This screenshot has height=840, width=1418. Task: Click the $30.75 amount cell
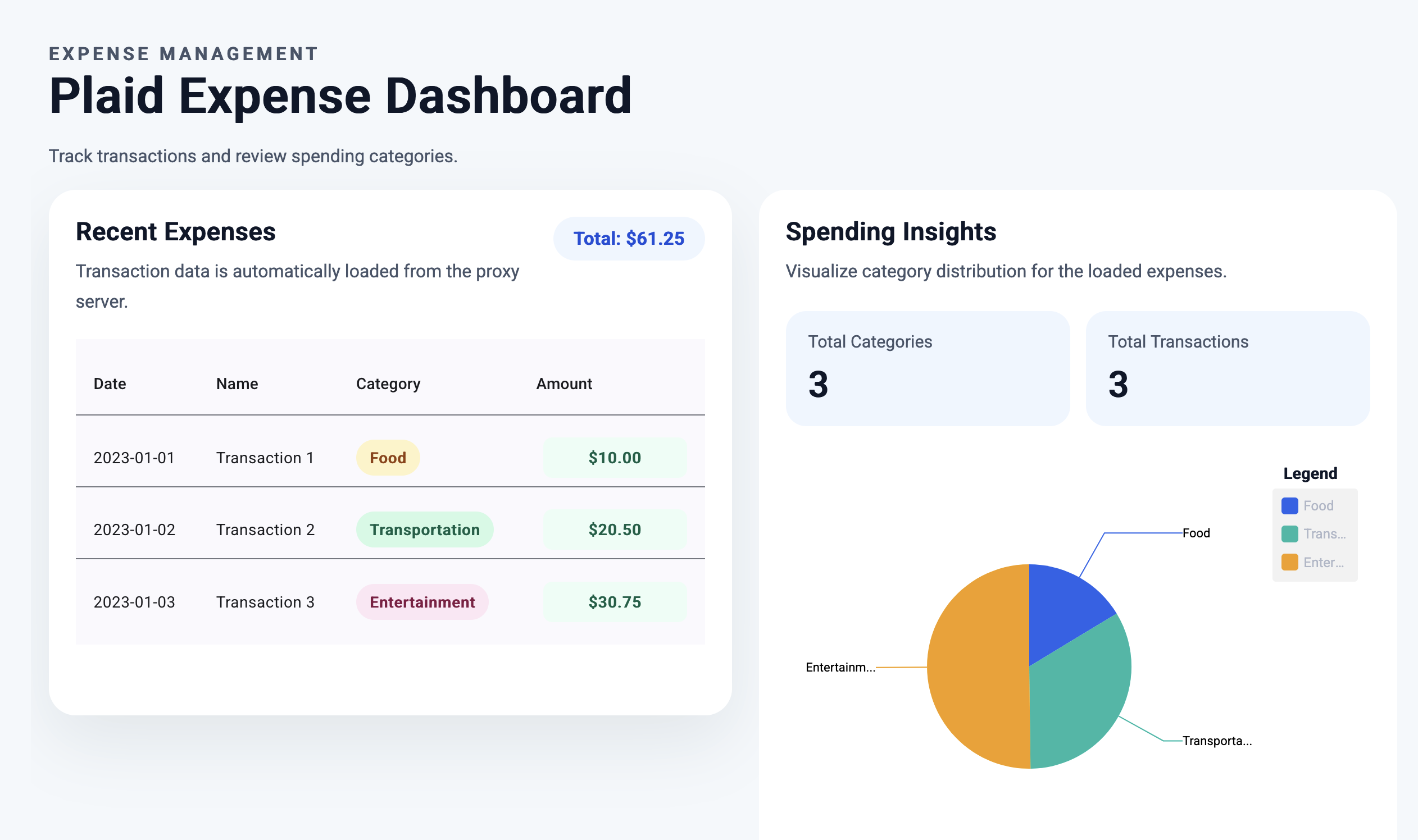tap(615, 602)
